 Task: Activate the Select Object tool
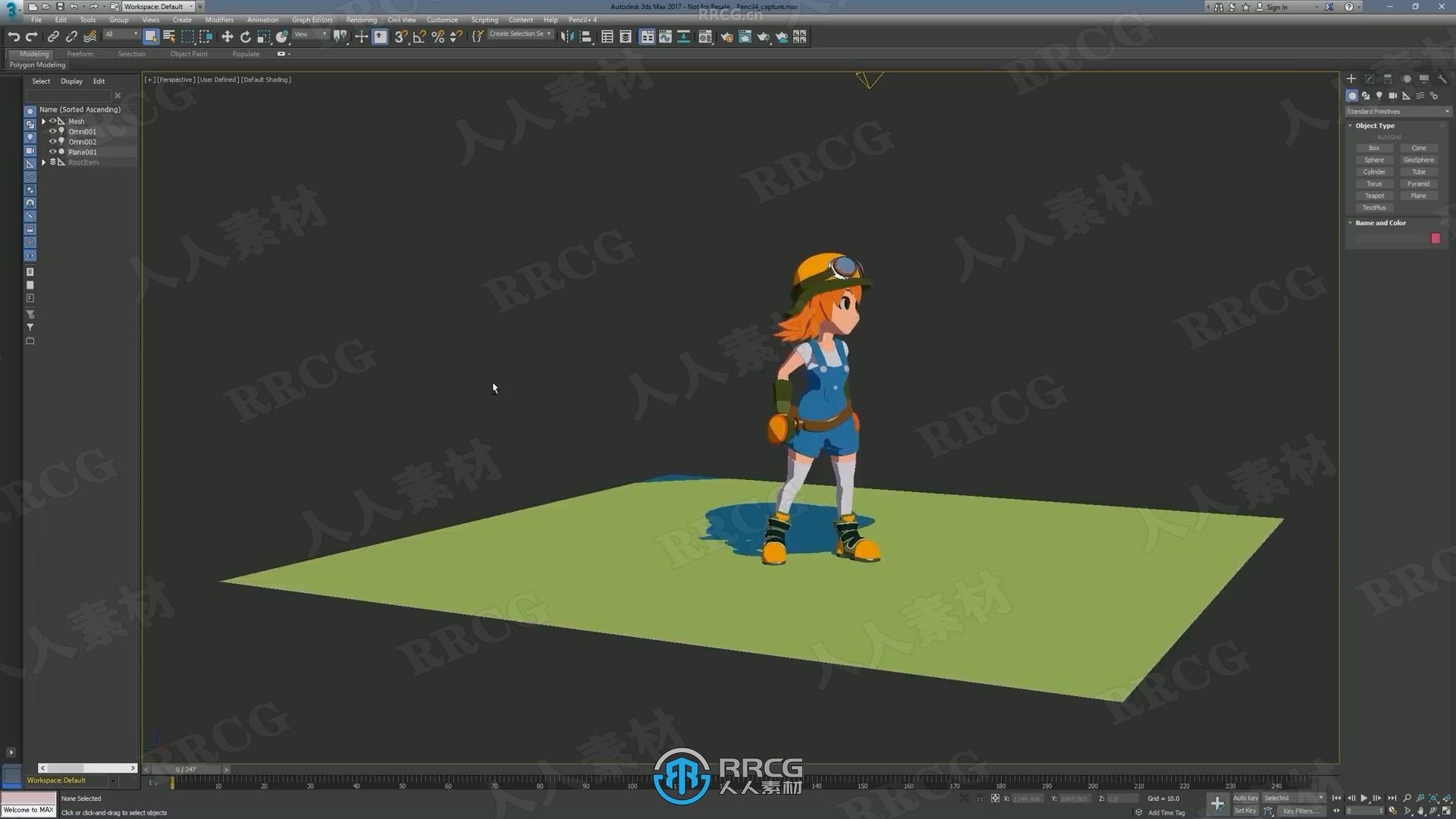click(x=151, y=36)
